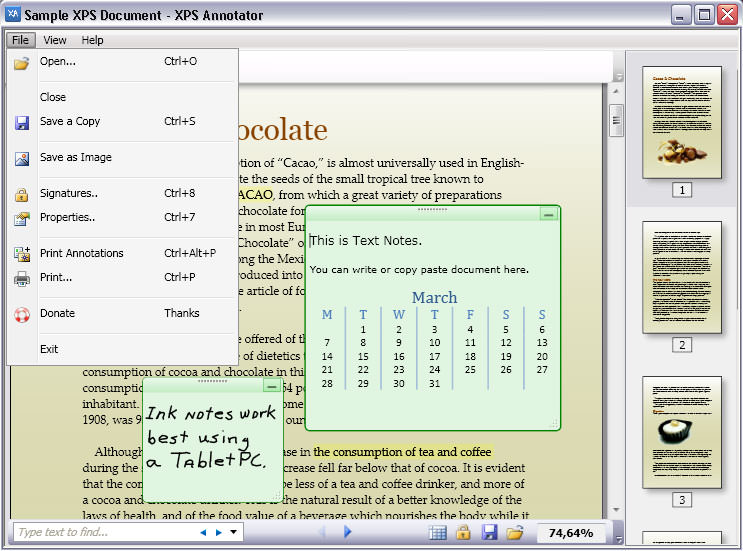
Task: Click the scroll down arrow of document
Action: (616, 510)
